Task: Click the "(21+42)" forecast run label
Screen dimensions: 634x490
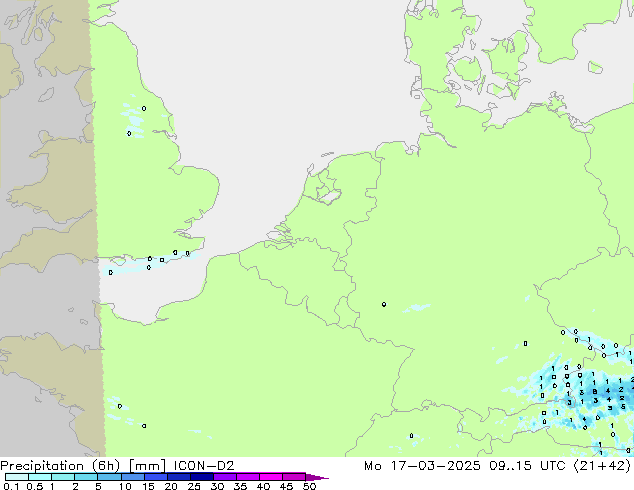Action: tap(602, 466)
